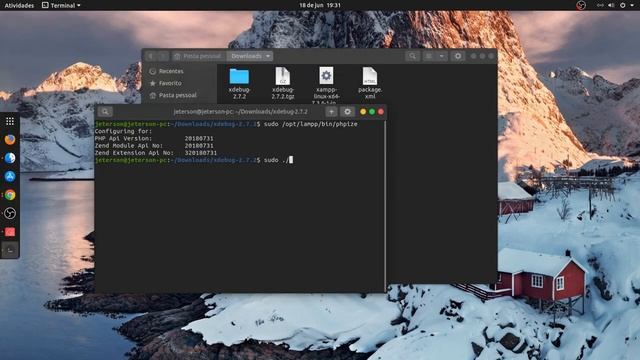Click the line 'Zend Module Api No: 20180731'
Viewport: 640px width, 360px height.
pos(154,145)
